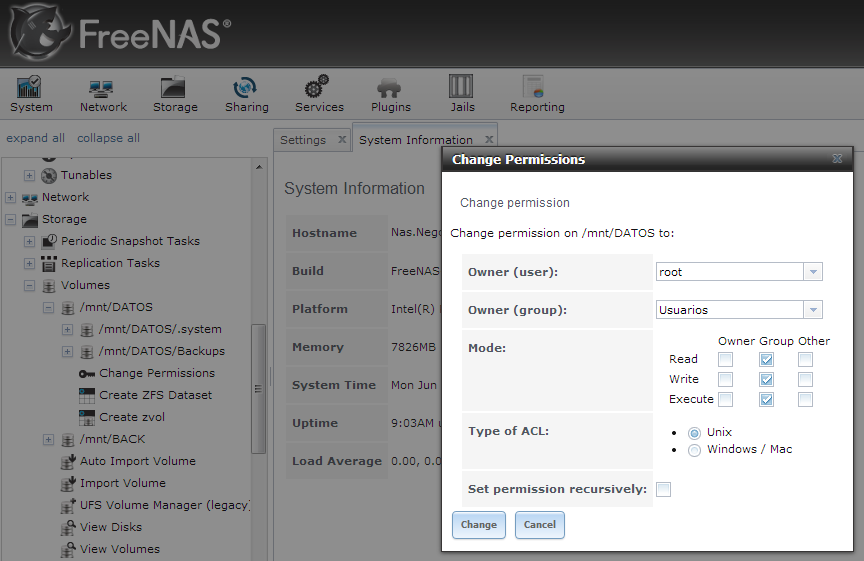Viewport: 864px width, 561px height.
Task: Open the Owner (group) dropdown arrow
Action: (813, 310)
